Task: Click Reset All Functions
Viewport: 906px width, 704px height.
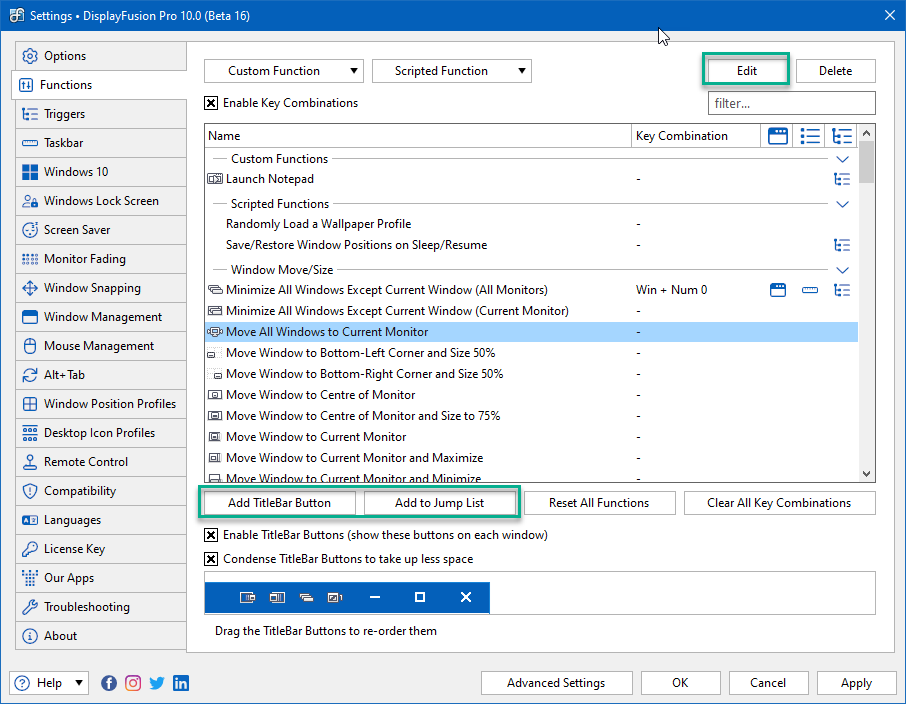Action: coord(599,503)
